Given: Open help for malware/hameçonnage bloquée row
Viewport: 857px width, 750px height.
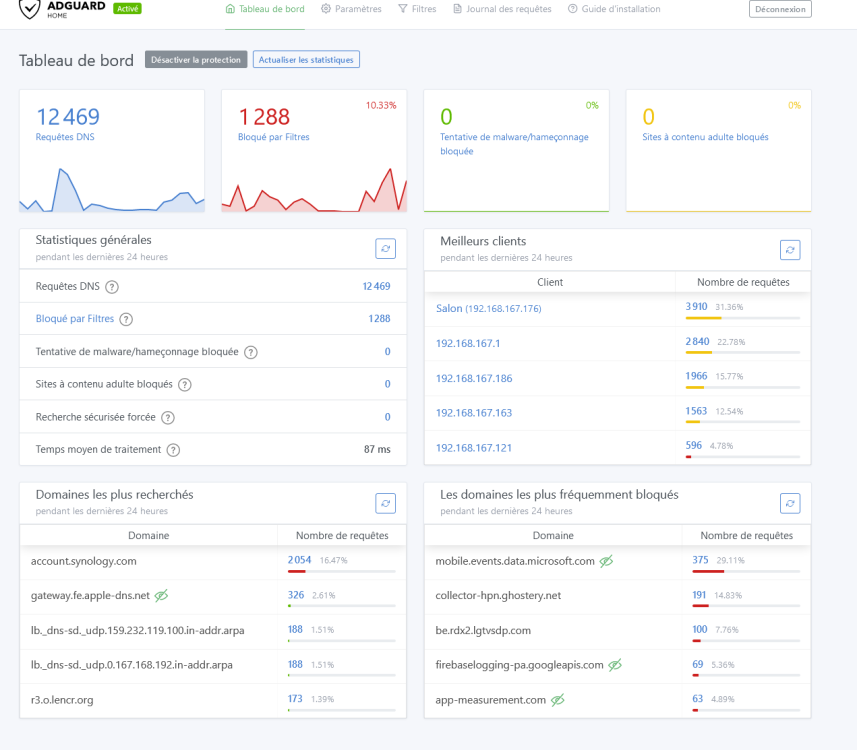Looking at the screenshot, I should tap(251, 352).
